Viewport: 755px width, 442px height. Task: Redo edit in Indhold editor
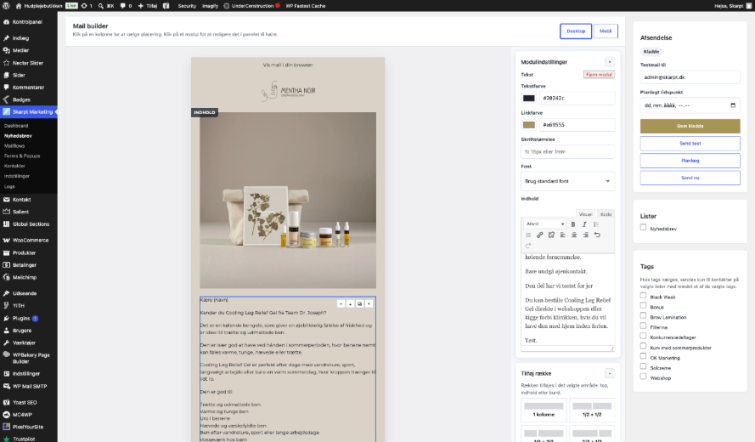(528, 246)
